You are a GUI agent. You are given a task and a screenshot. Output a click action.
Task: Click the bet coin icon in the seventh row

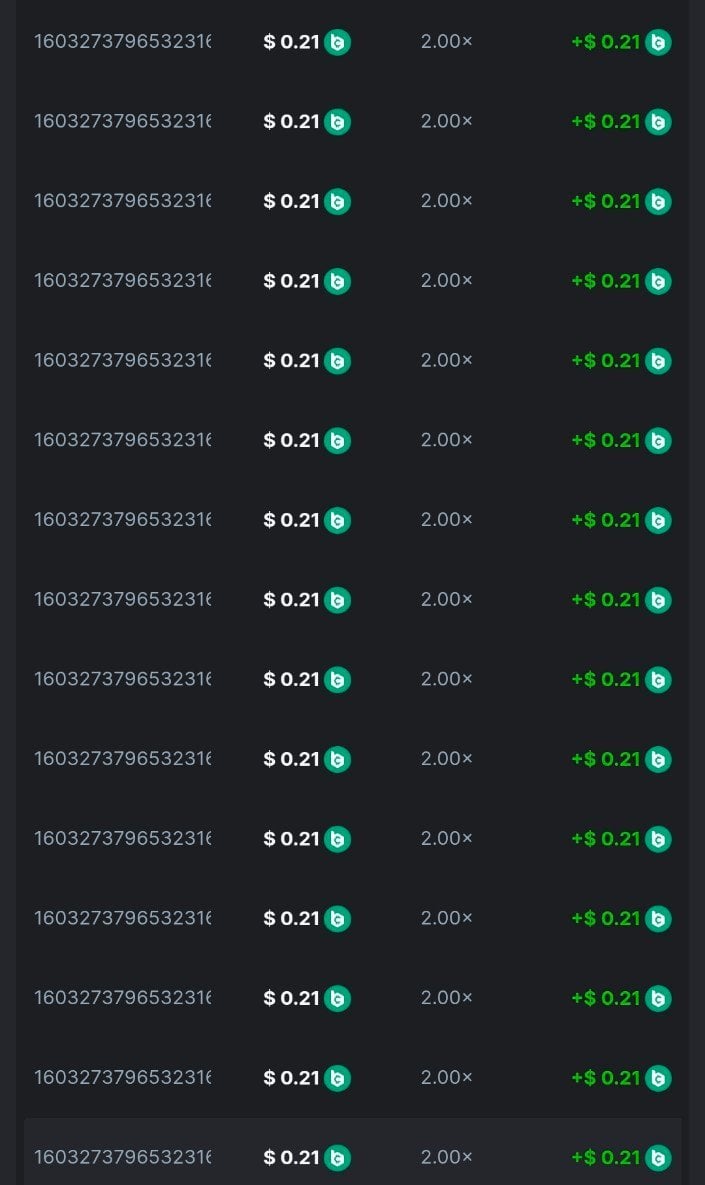point(337,521)
